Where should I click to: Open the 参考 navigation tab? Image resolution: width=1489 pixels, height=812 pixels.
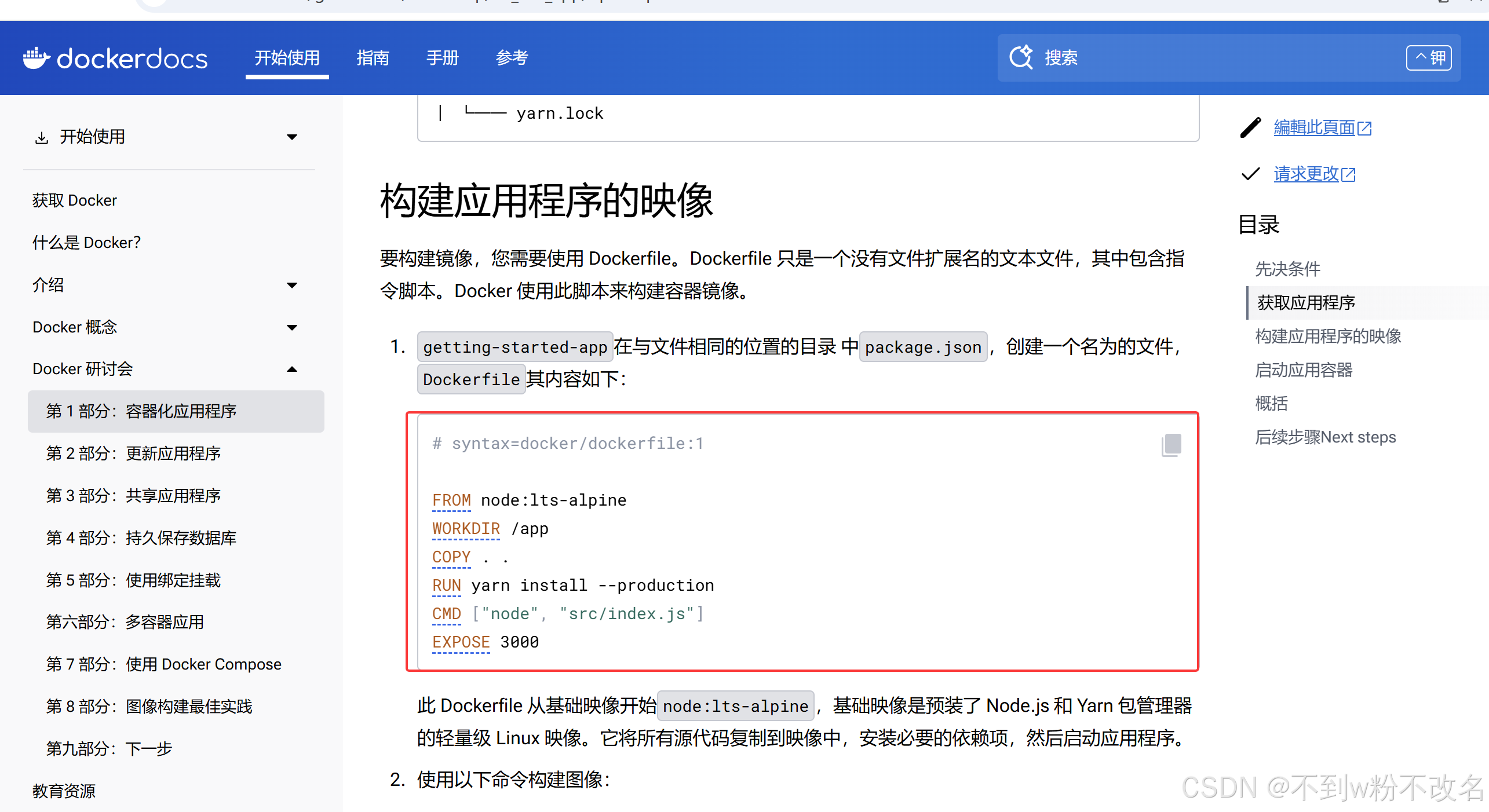pyautogui.click(x=512, y=57)
